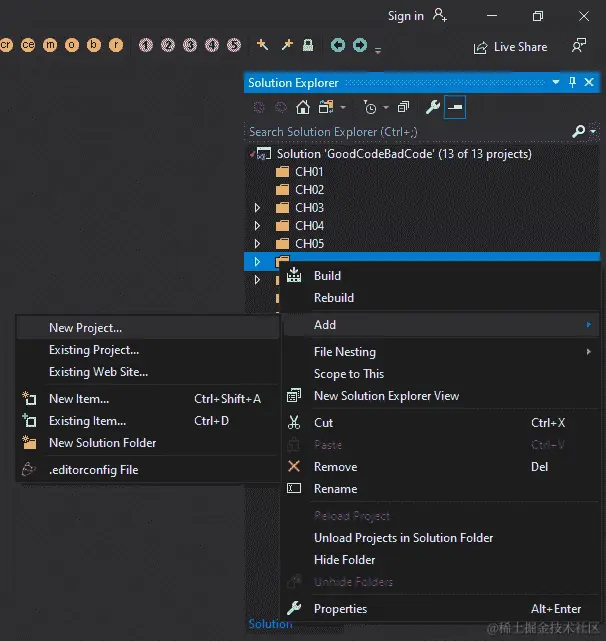This screenshot has width=606, height=641.
Task: Click the numbered circle 3 toolbar icon
Action: 190,45
